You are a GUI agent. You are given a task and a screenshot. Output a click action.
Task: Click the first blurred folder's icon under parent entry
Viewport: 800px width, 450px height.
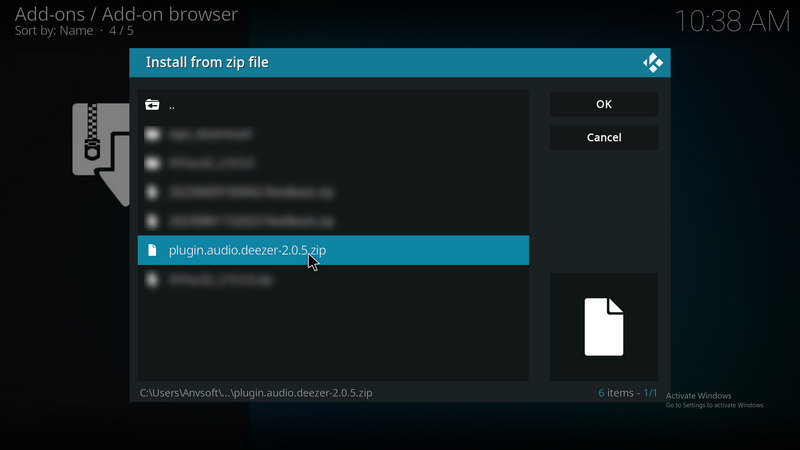click(152, 134)
